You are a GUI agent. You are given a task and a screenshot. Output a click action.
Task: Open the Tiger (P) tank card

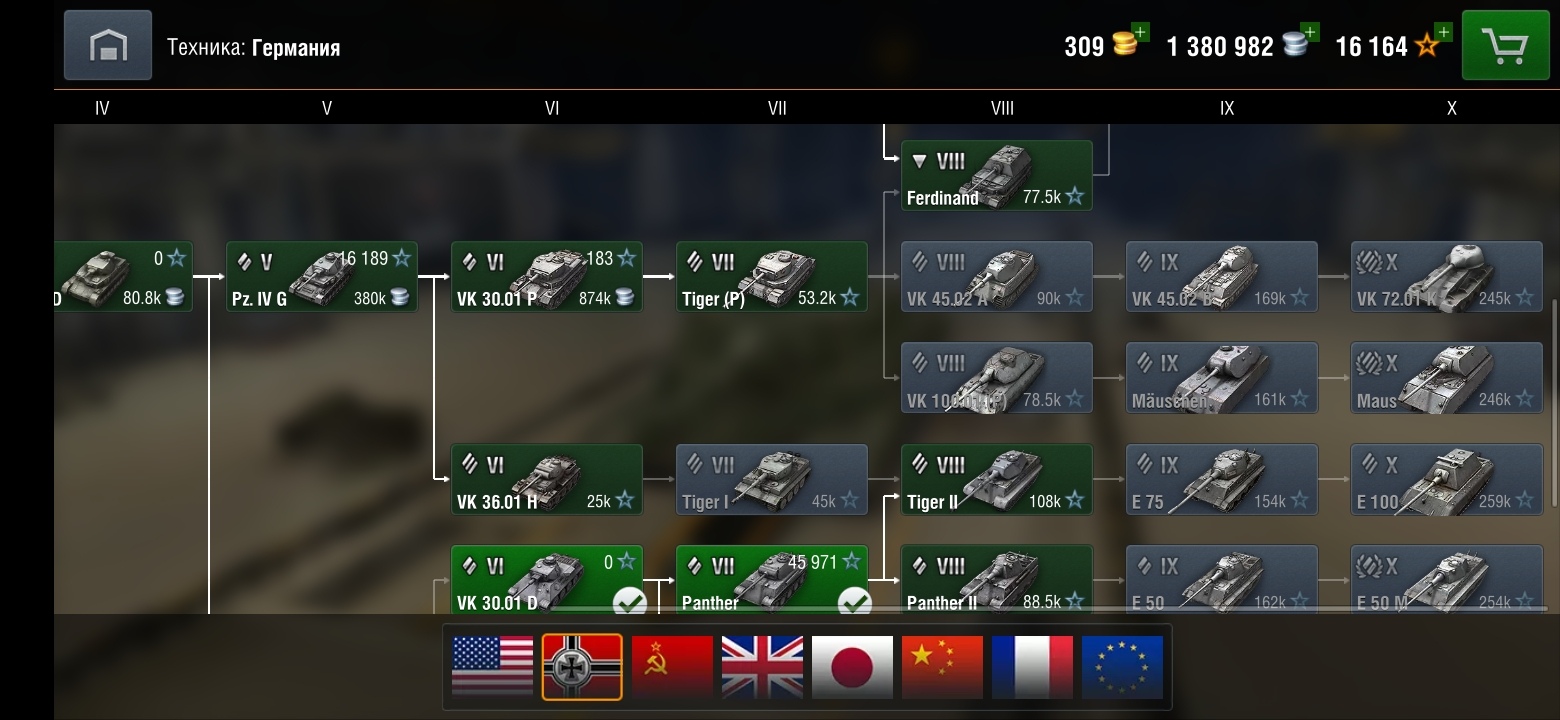(x=772, y=276)
